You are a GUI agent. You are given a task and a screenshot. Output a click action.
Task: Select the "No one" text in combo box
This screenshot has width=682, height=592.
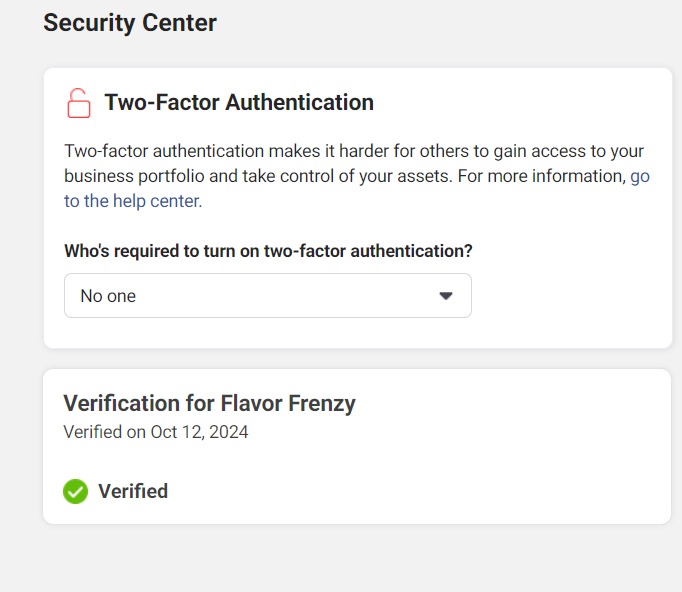108,296
